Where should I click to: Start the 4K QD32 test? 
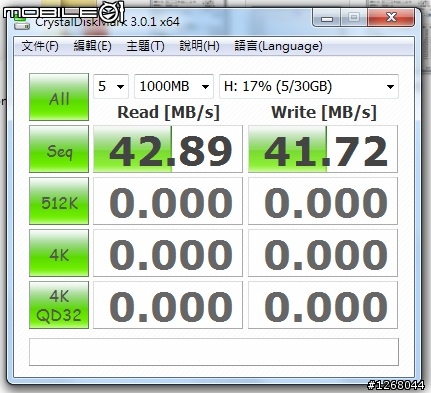[x=59, y=305]
